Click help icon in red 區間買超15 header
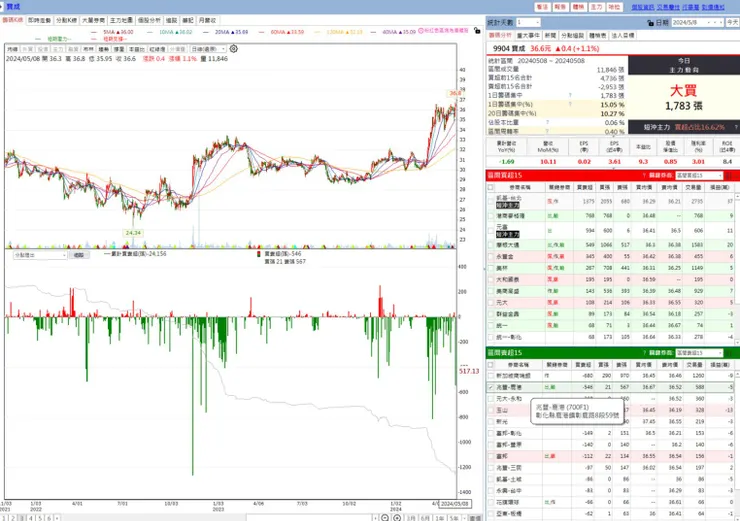This screenshot has width=740, height=521. tap(644, 176)
